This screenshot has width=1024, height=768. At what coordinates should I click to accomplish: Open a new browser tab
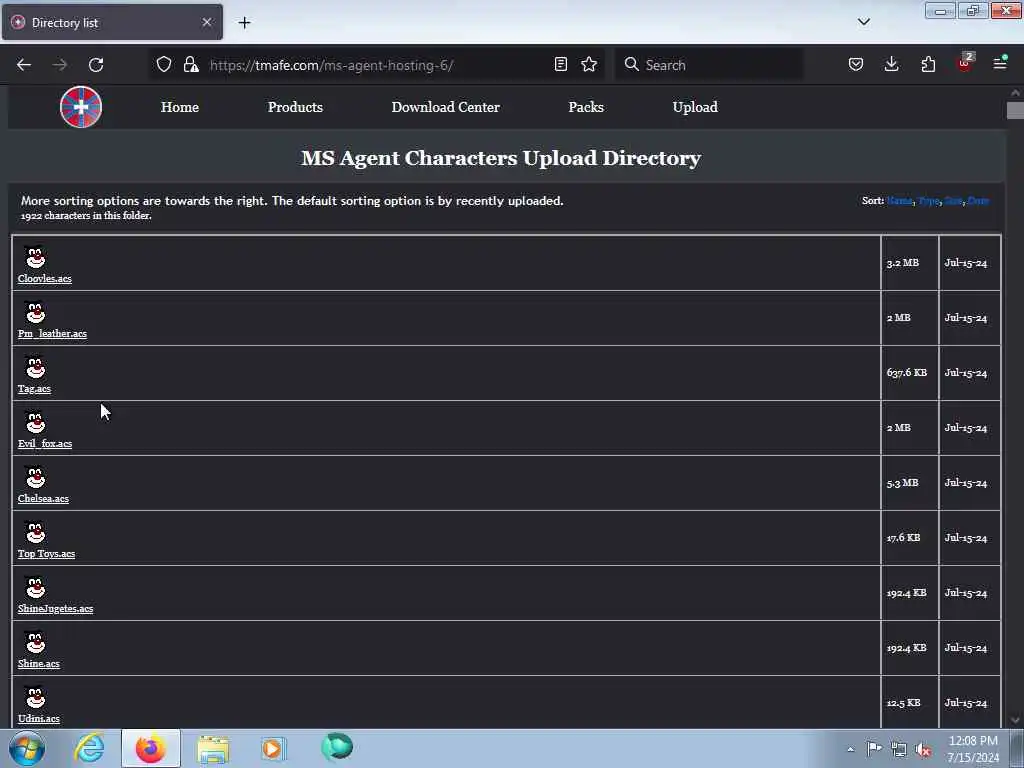[244, 23]
